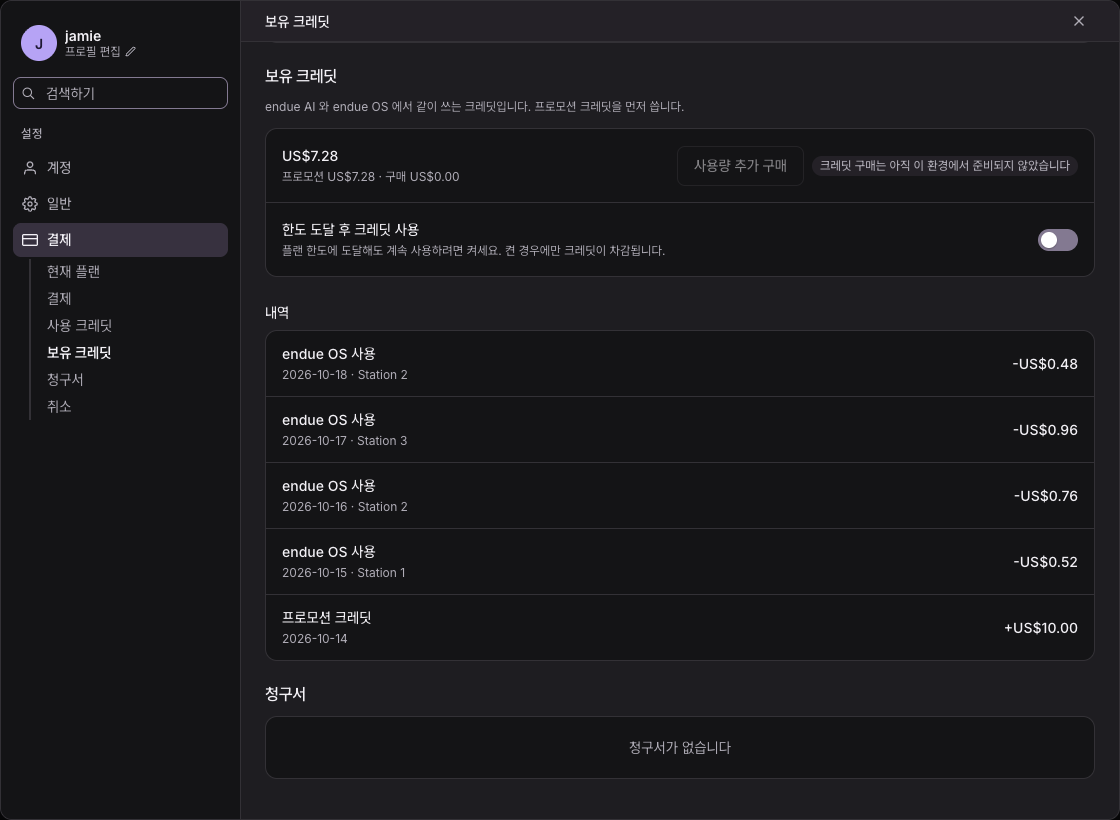Go to 사용 크레딧 subsection
The image size is (1120, 820).
tap(79, 326)
